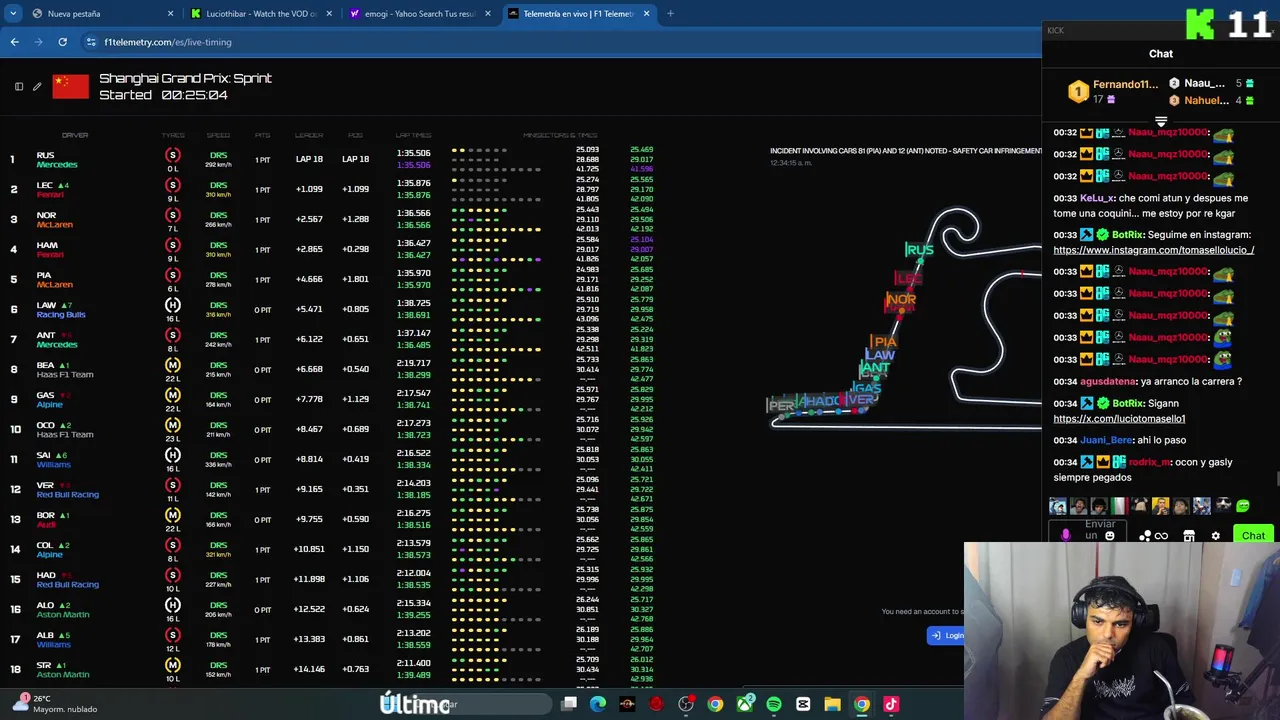Open a new browser tab with plus
This screenshot has height=720, width=1280.
click(670, 14)
